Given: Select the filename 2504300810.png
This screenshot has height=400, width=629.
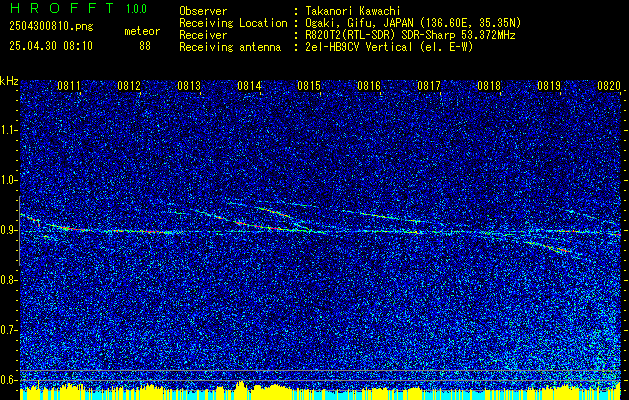Looking at the screenshot, I should [51, 26].
